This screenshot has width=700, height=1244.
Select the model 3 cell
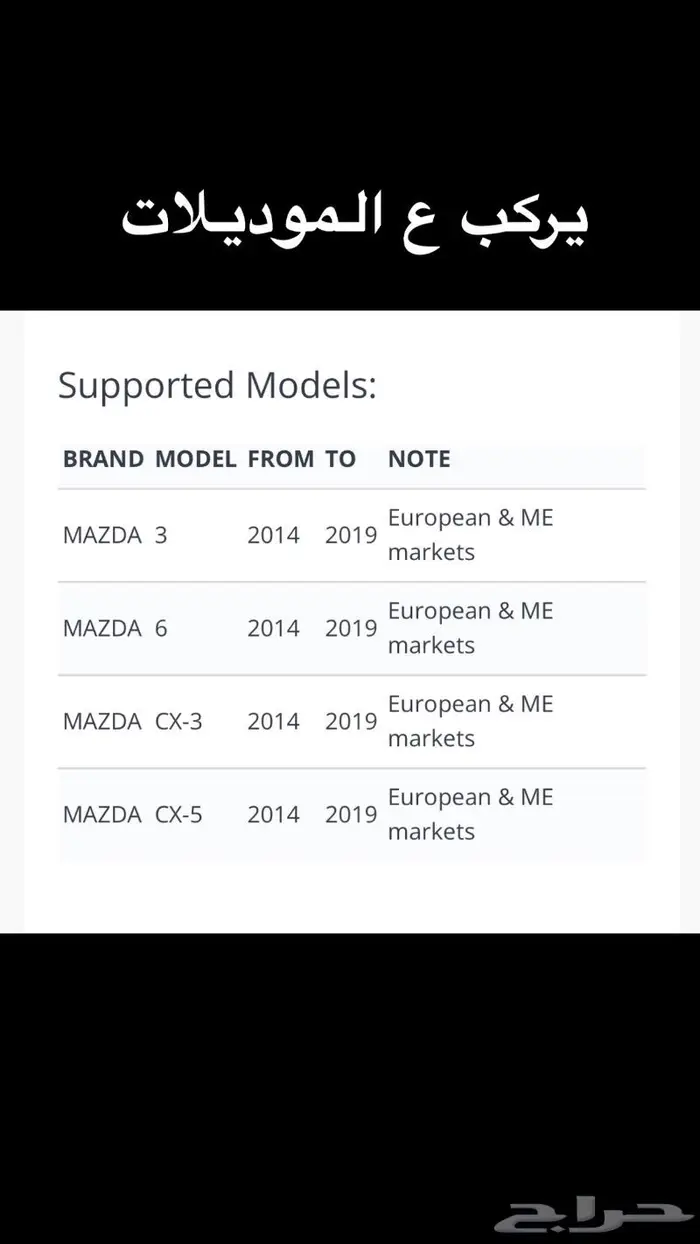(x=161, y=535)
